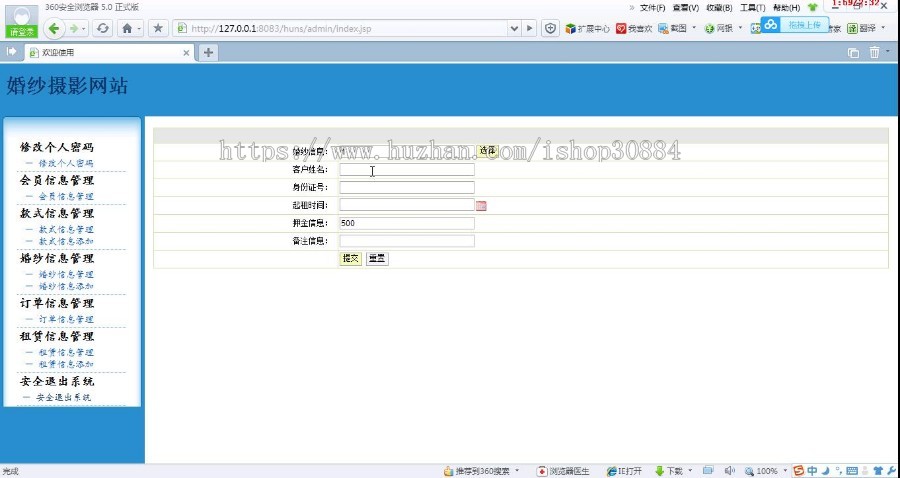Click the Sogou wrench settings icon
Viewport: 900px width, 478px height.
point(892,471)
